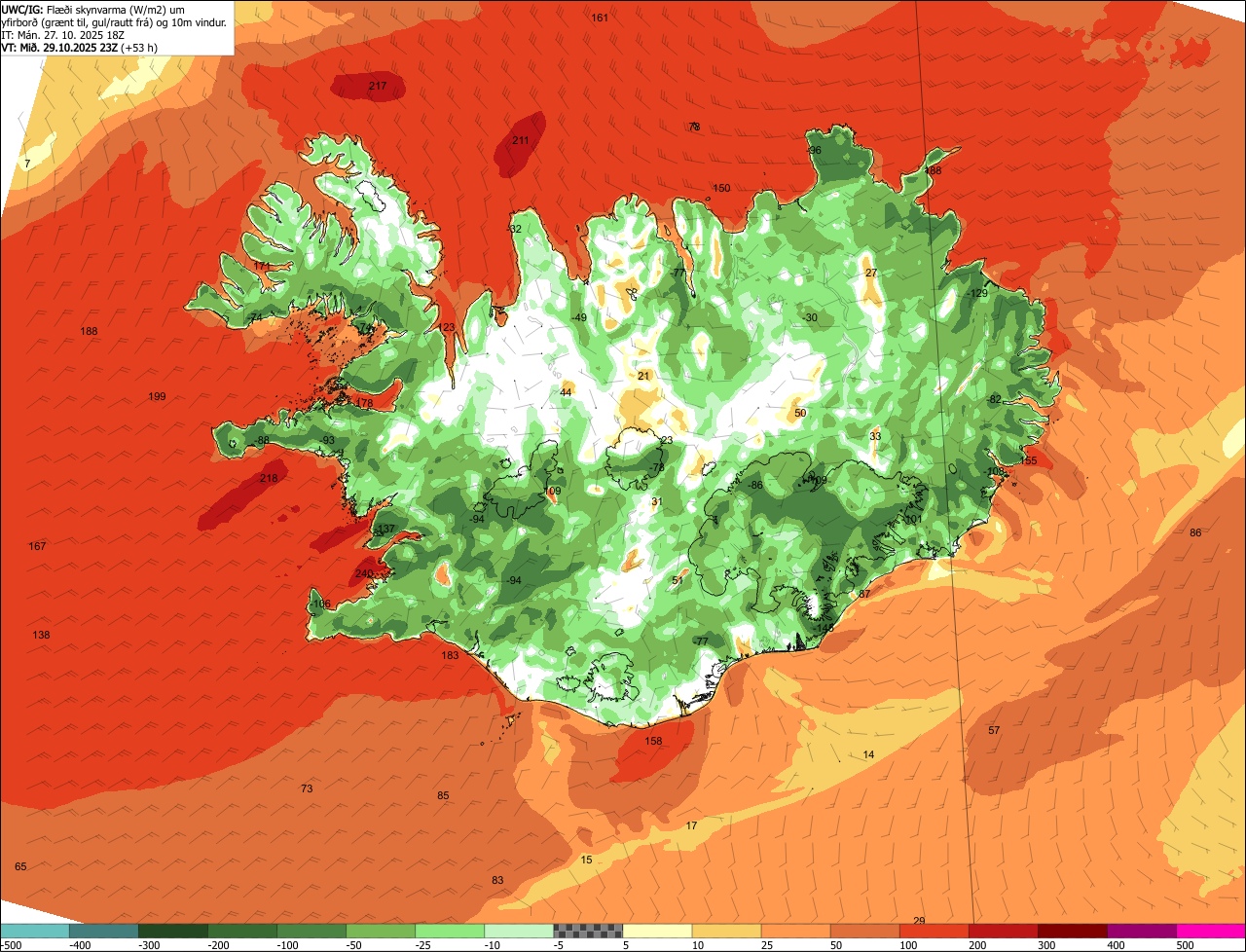Click the value 29 above the legend
Image resolution: width=1246 pixels, height=952 pixels.
(x=919, y=921)
